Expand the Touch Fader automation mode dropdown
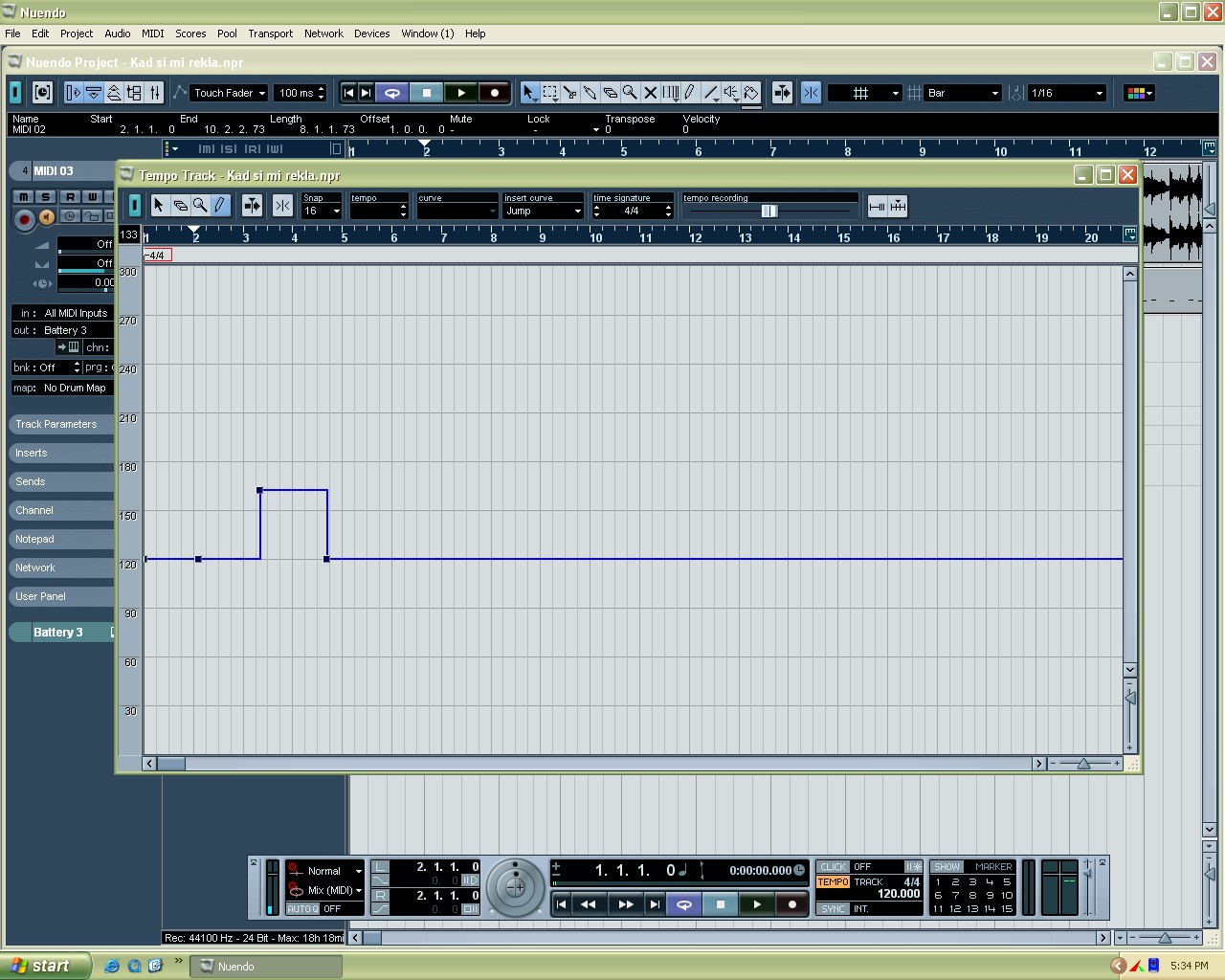Viewport: 1225px width, 980px height. [x=229, y=93]
